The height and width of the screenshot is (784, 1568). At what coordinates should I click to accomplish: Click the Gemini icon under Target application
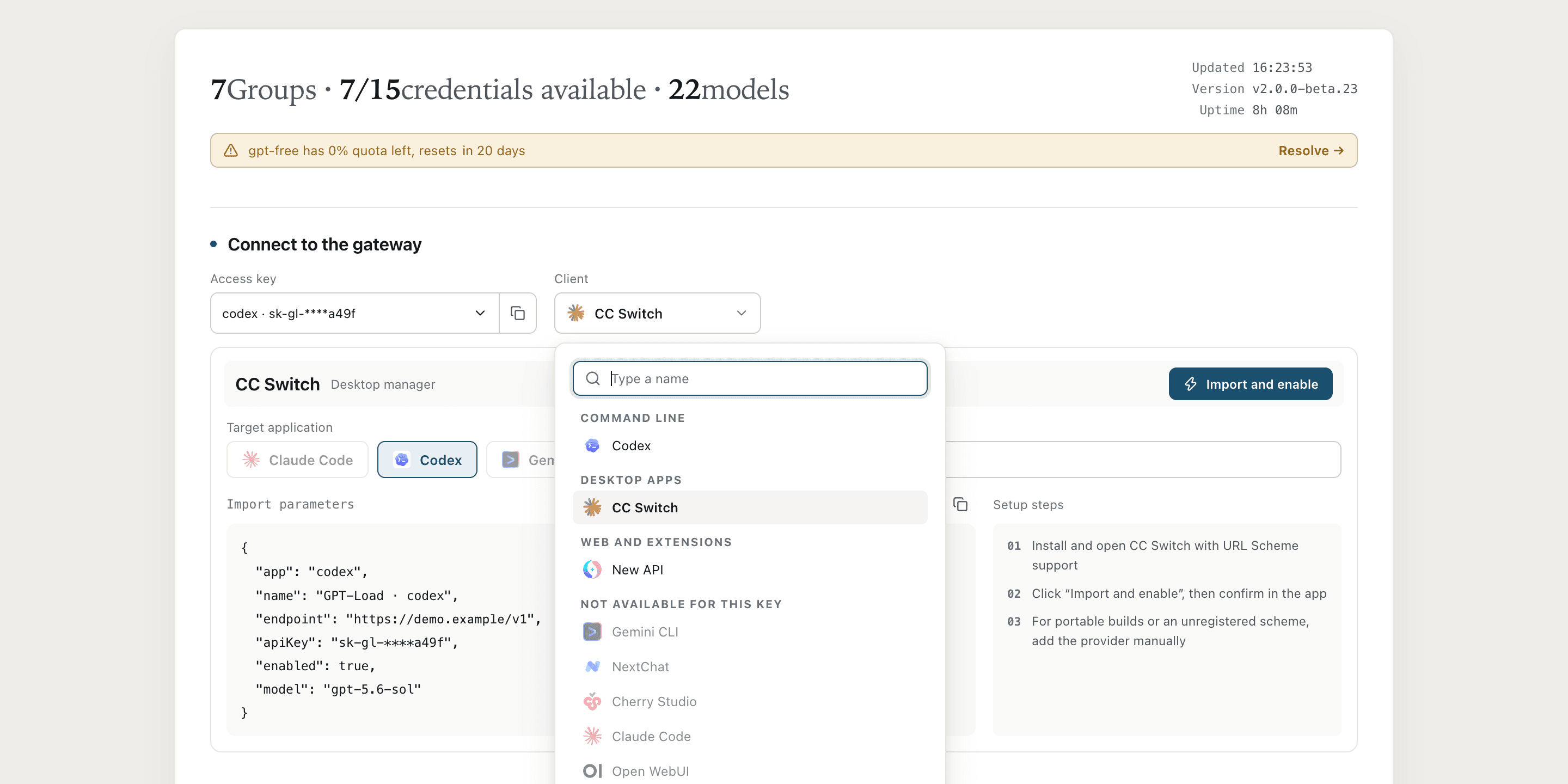[510, 460]
